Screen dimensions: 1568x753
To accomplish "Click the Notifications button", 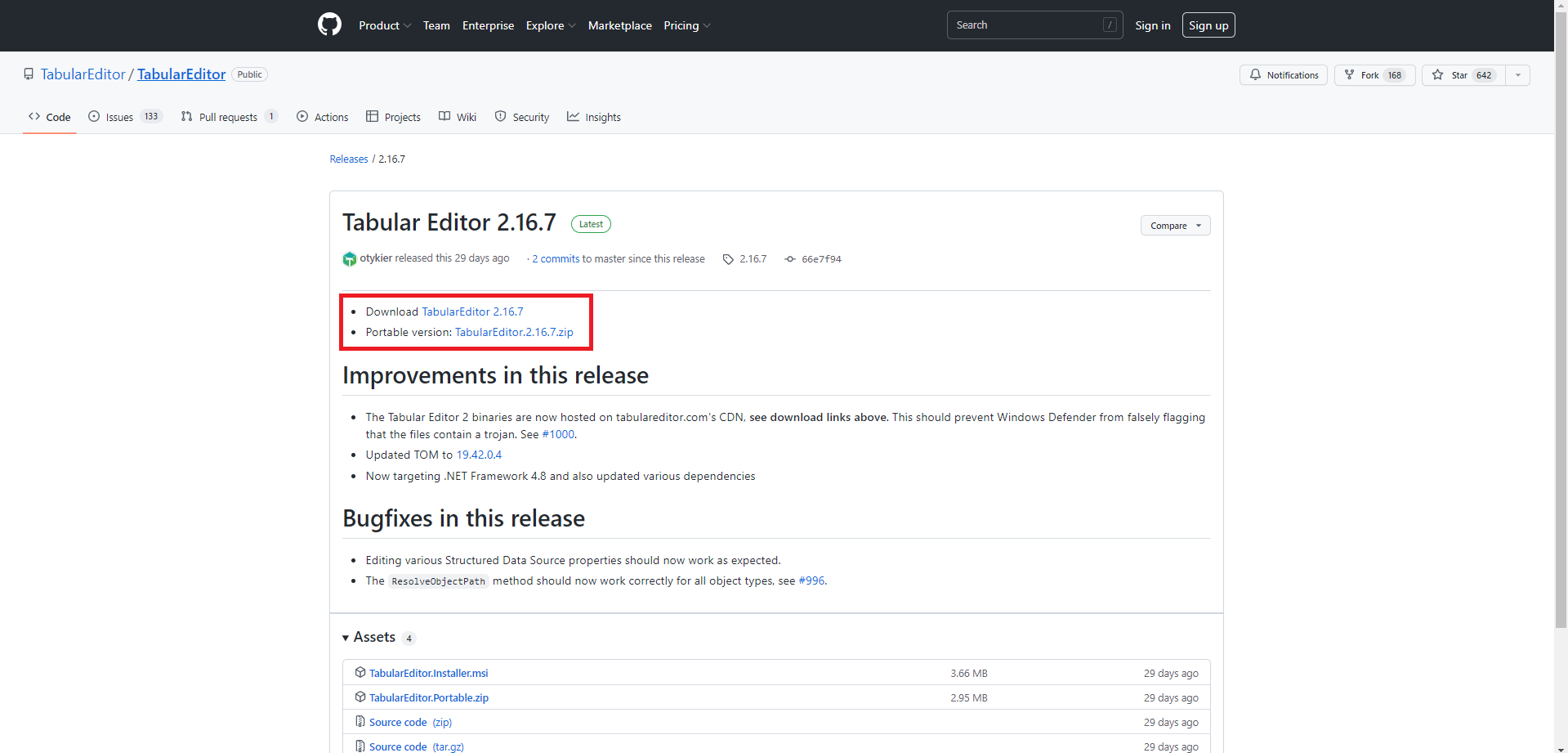I will (x=1284, y=75).
